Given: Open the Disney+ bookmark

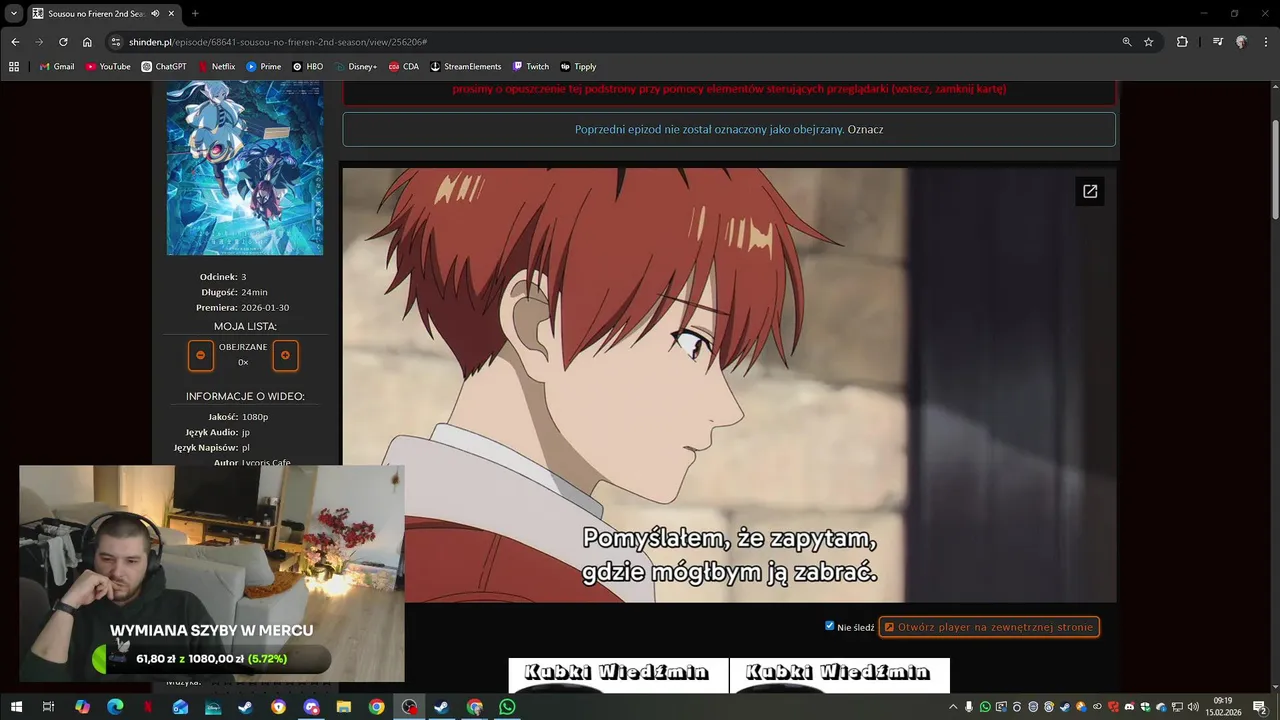Looking at the screenshot, I should (356, 67).
